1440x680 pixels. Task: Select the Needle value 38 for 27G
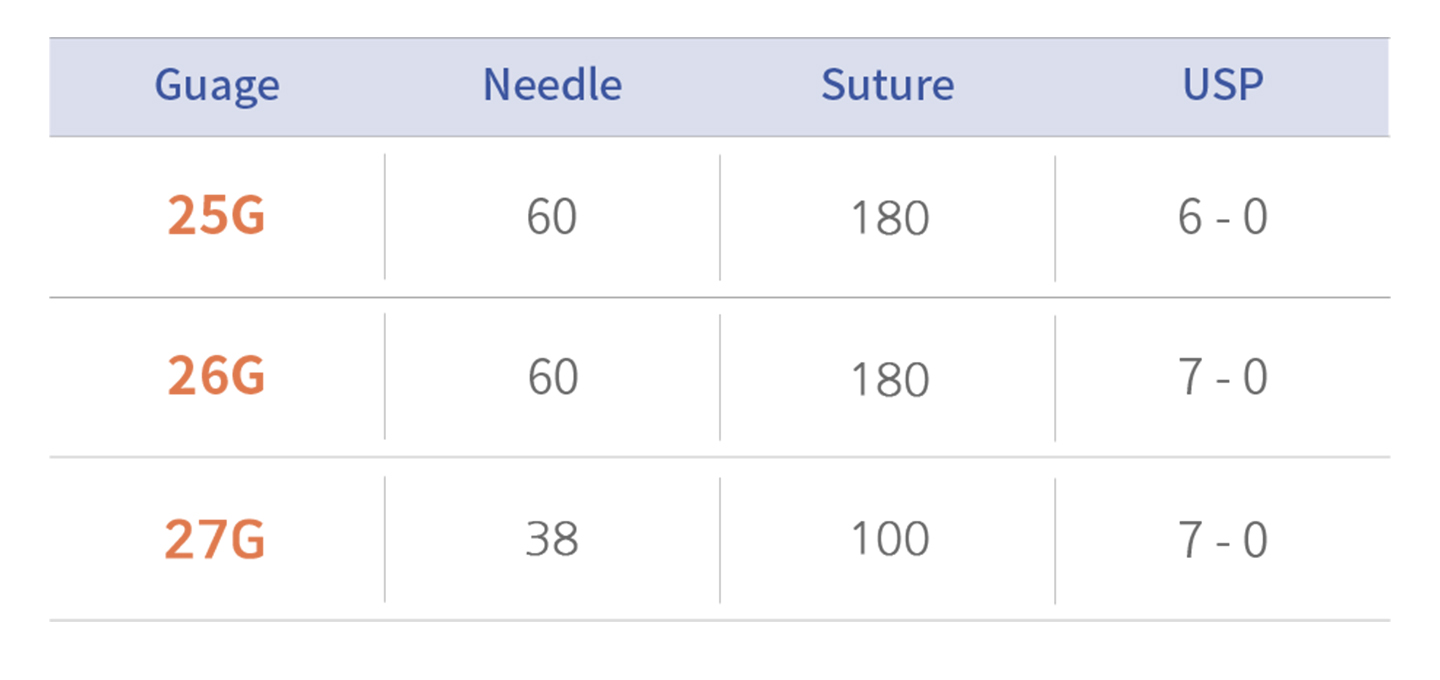click(552, 540)
